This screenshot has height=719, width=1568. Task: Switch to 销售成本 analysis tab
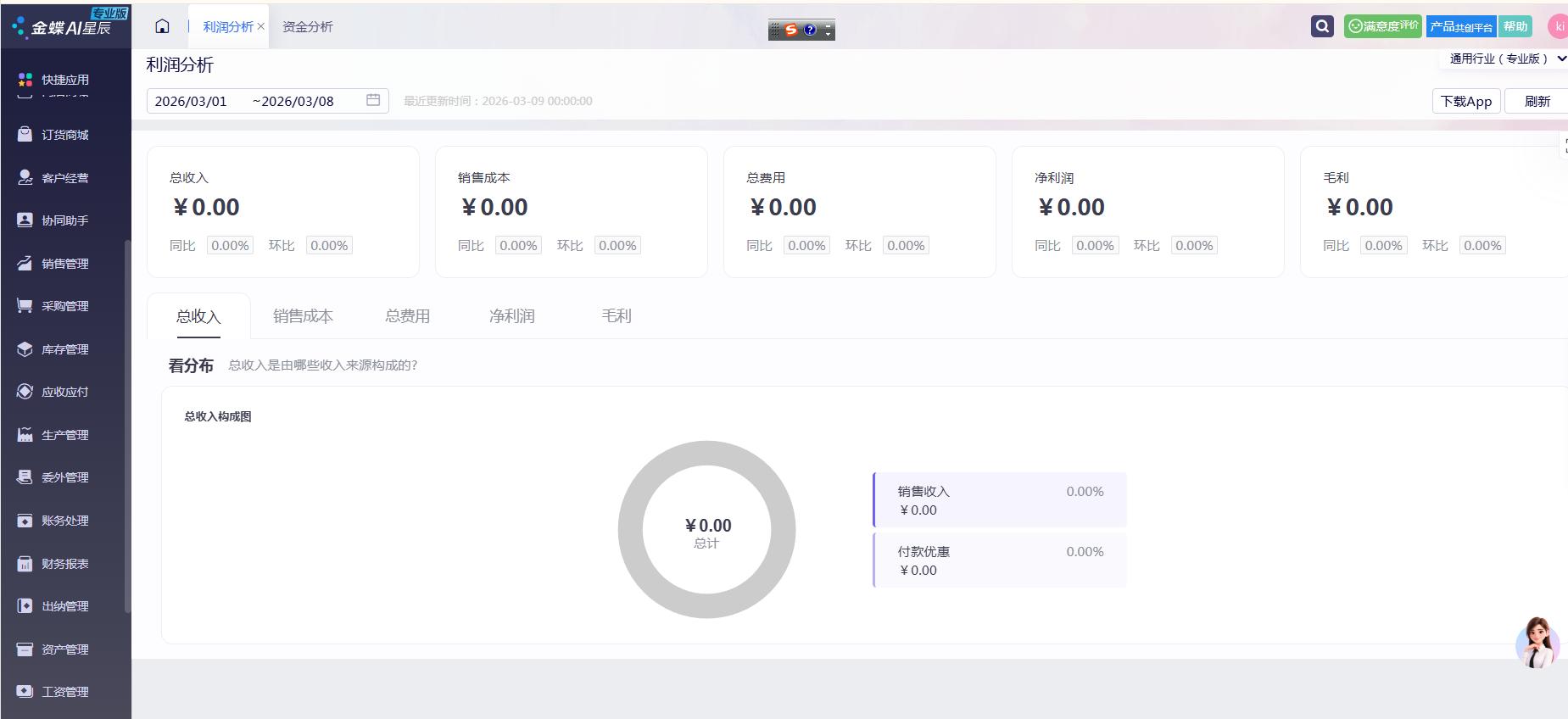tap(303, 316)
